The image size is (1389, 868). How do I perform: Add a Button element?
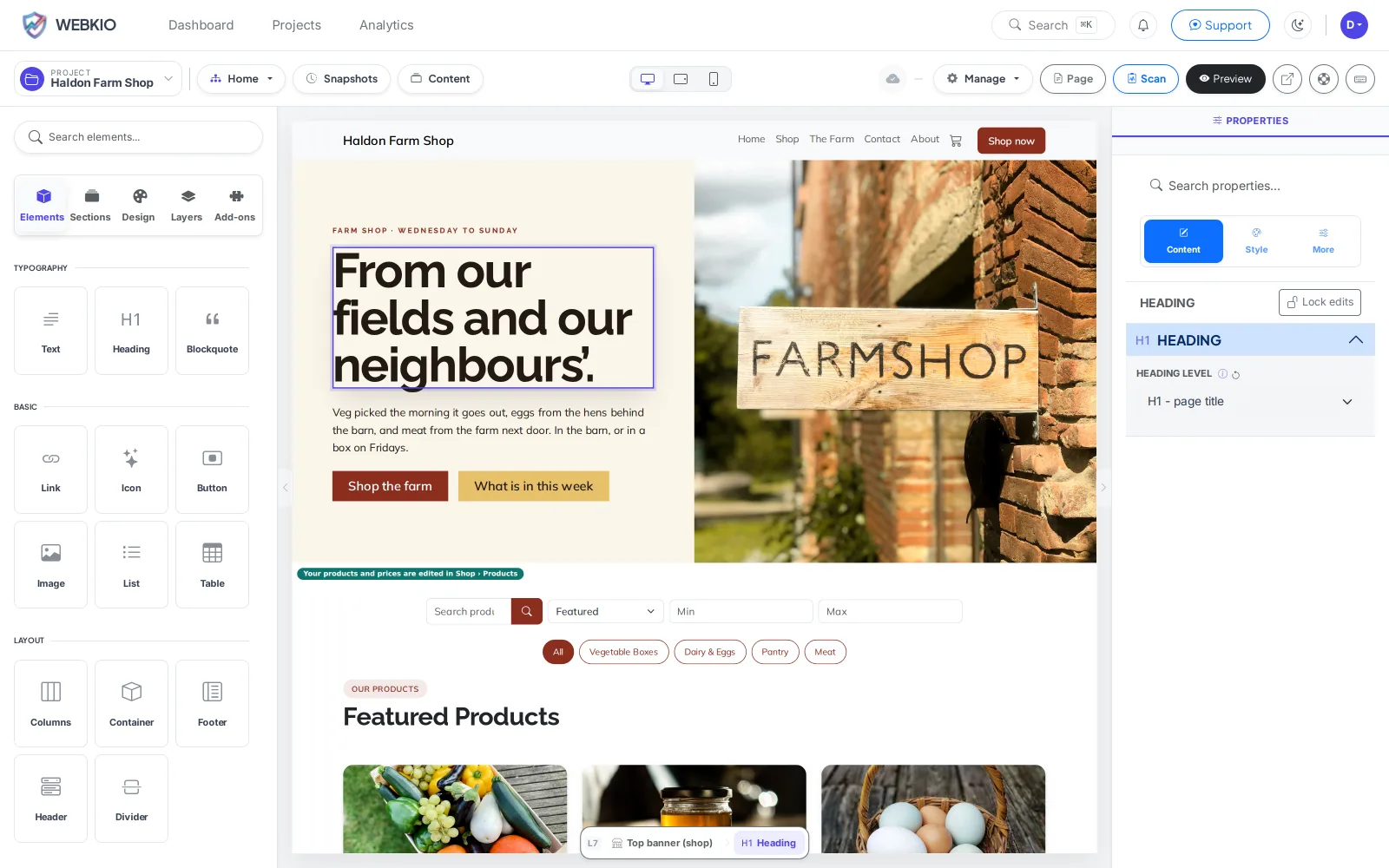[212, 470]
